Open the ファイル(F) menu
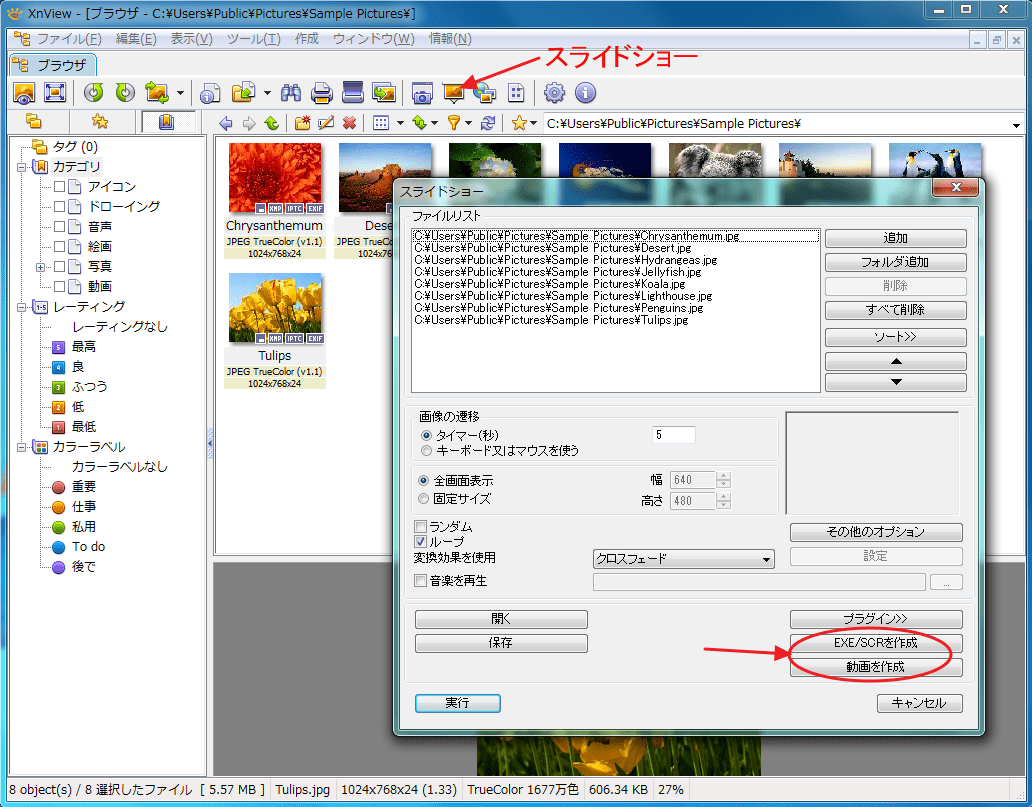The height and width of the screenshot is (807, 1032). pos(69,39)
